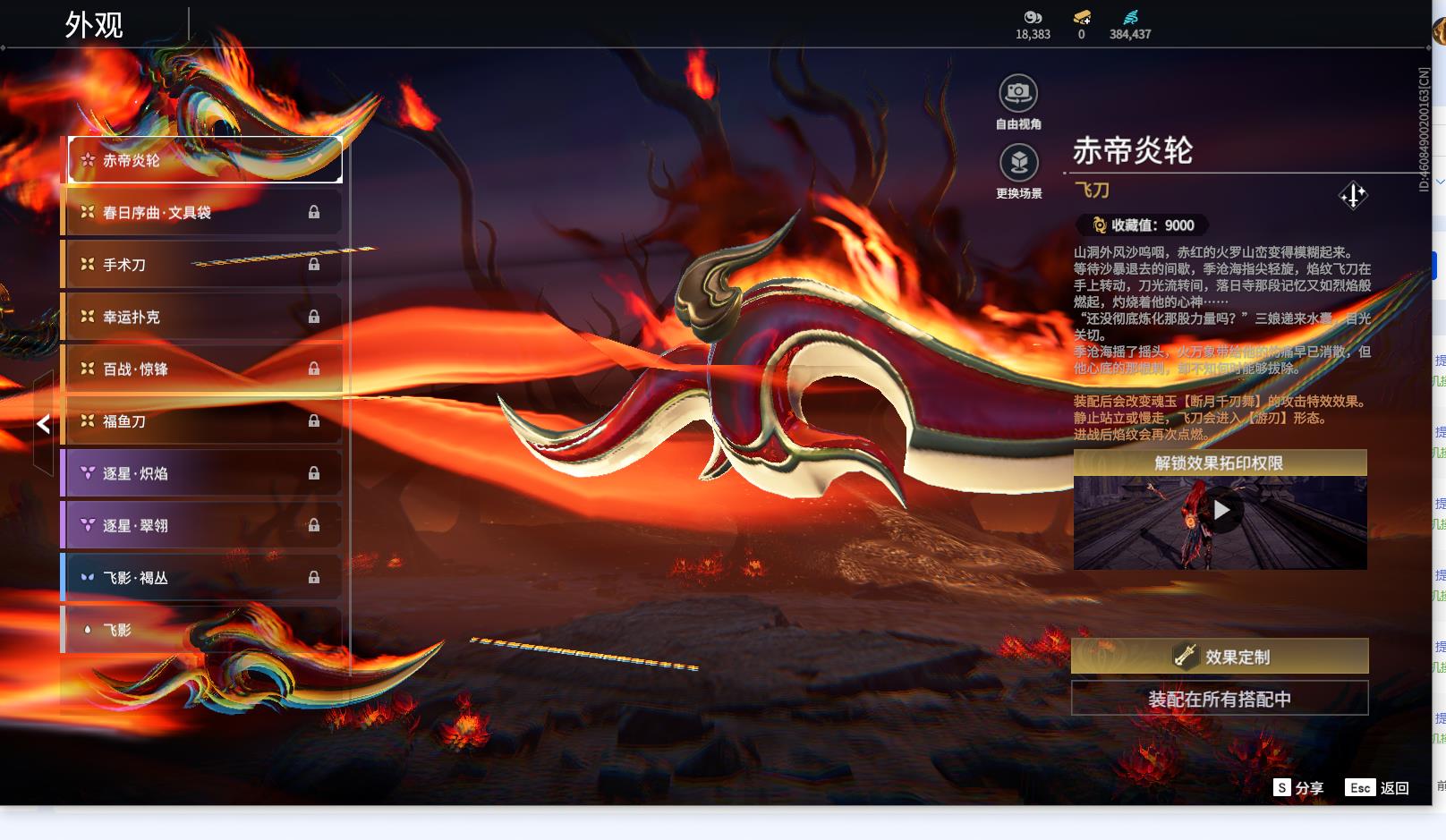1446x840 pixels.
Task: Click 装配在所有搭配中 button
Action: [1220, 699]
